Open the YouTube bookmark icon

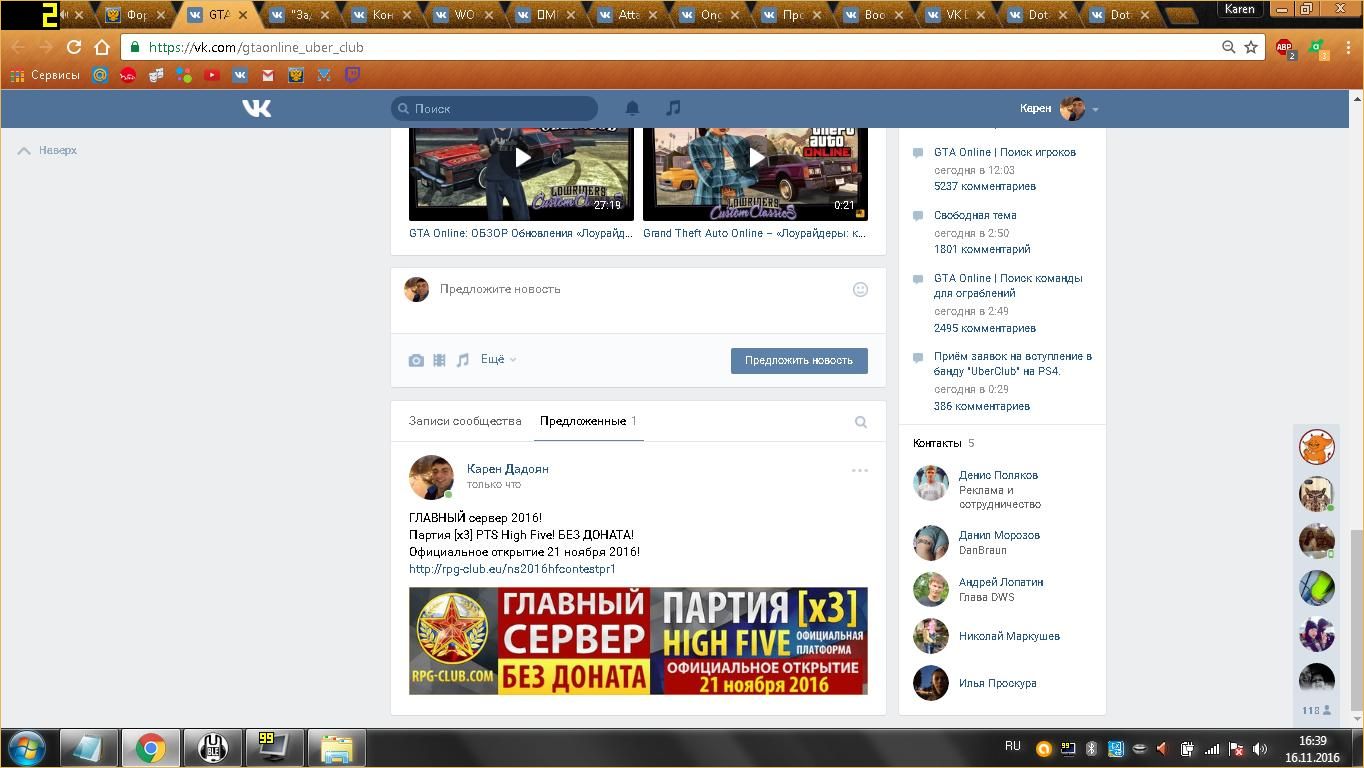[212, 75]
